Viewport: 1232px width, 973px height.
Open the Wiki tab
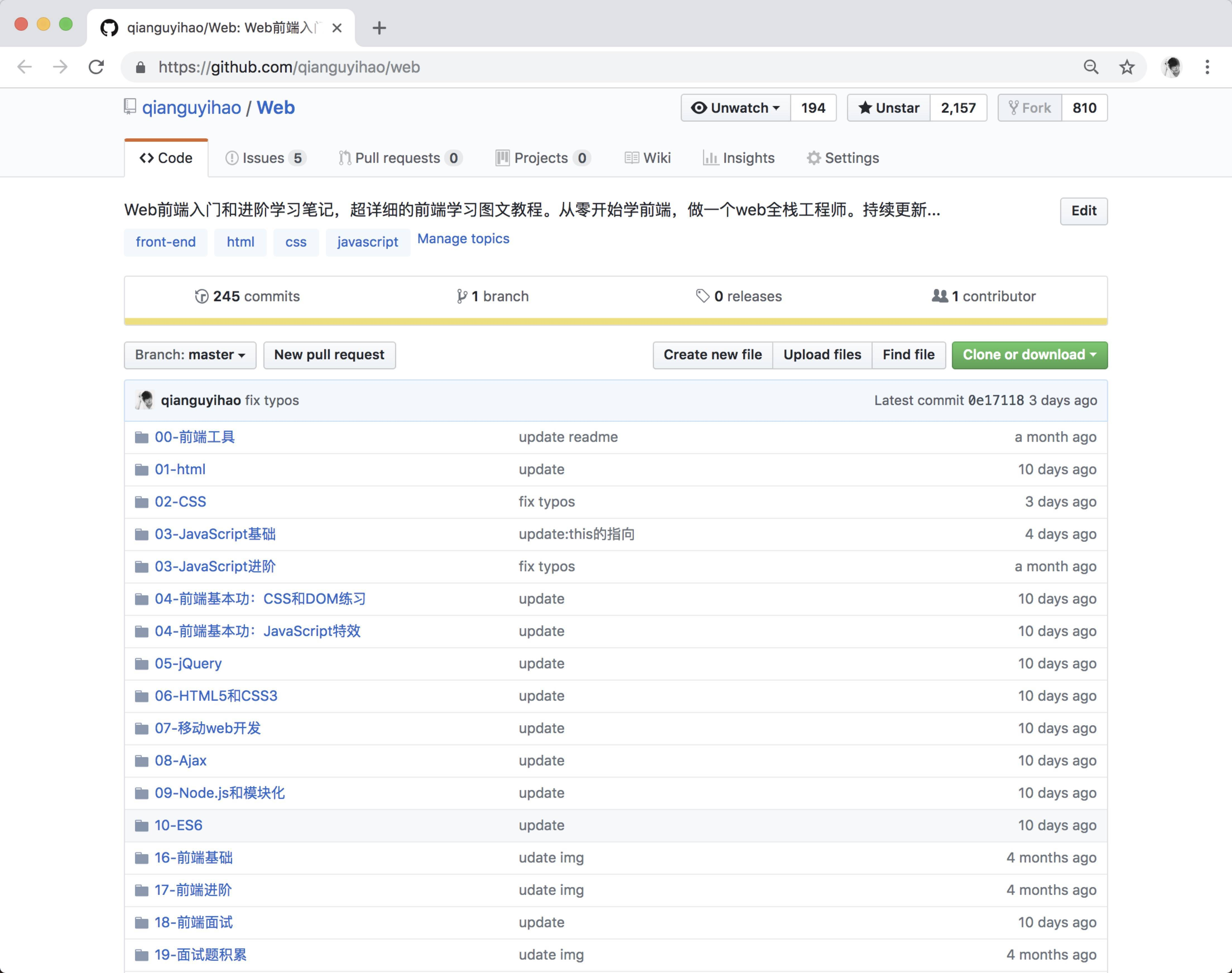648,158
